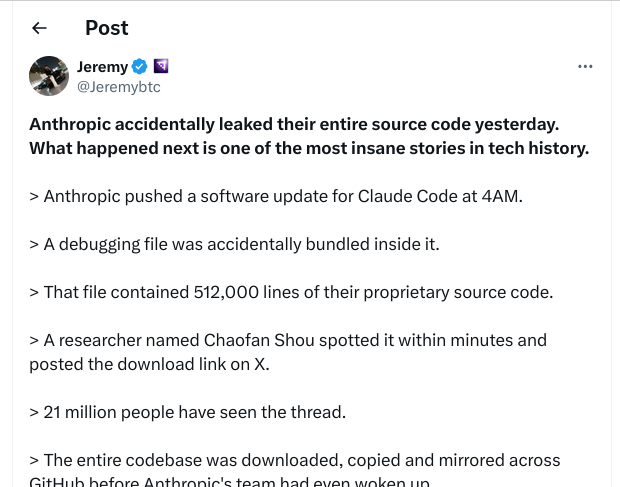Screen dimensions: 620x487
Task: Click the purple affiliate badge beside Jeremy
Action: tap(161, 67)
